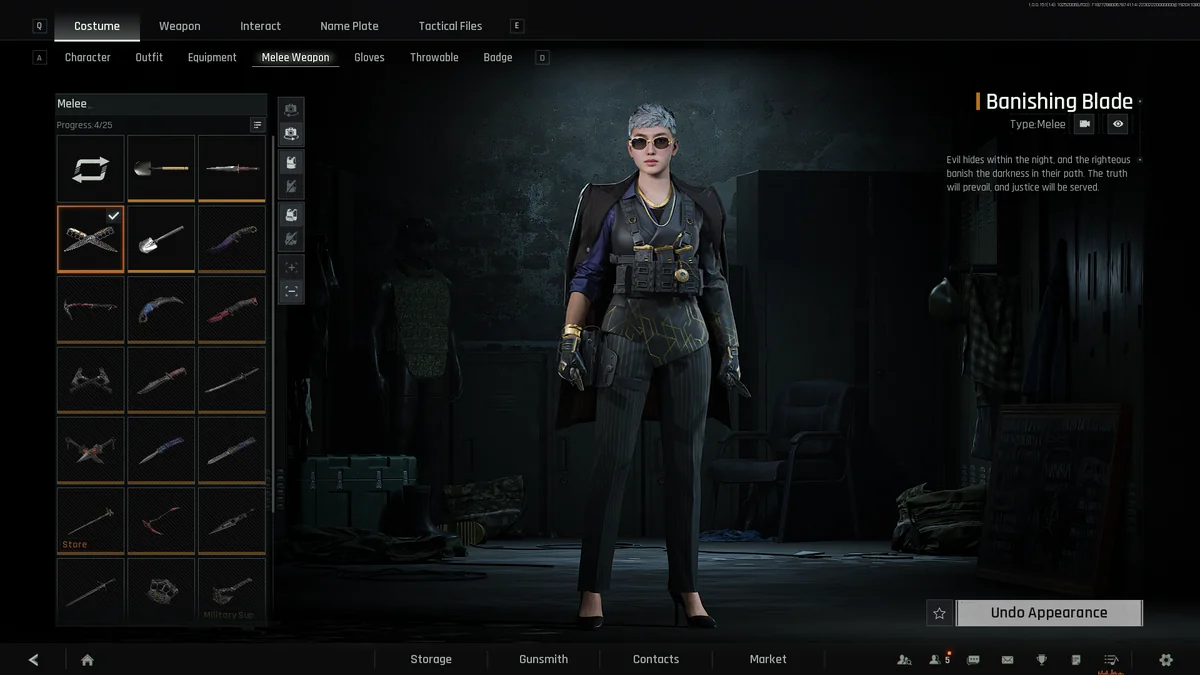
Task: Click the zoom-in plus icon in preview toolbar
Action: point(291,268)
